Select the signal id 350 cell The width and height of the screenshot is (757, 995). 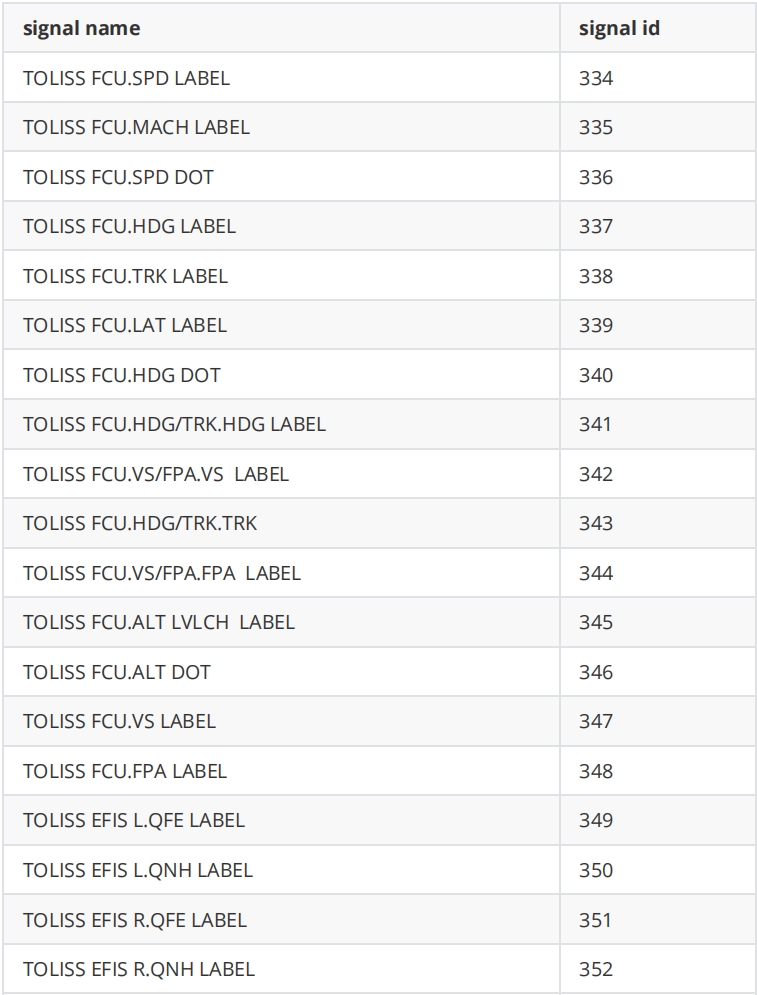pyautogui.click(x=596, y=870)
